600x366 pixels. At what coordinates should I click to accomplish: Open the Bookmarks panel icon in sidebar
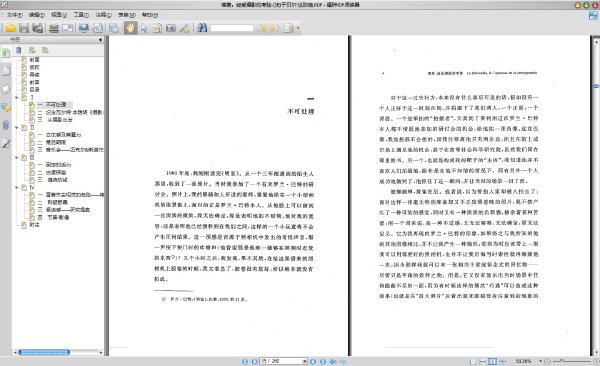[x=6, y=53]
